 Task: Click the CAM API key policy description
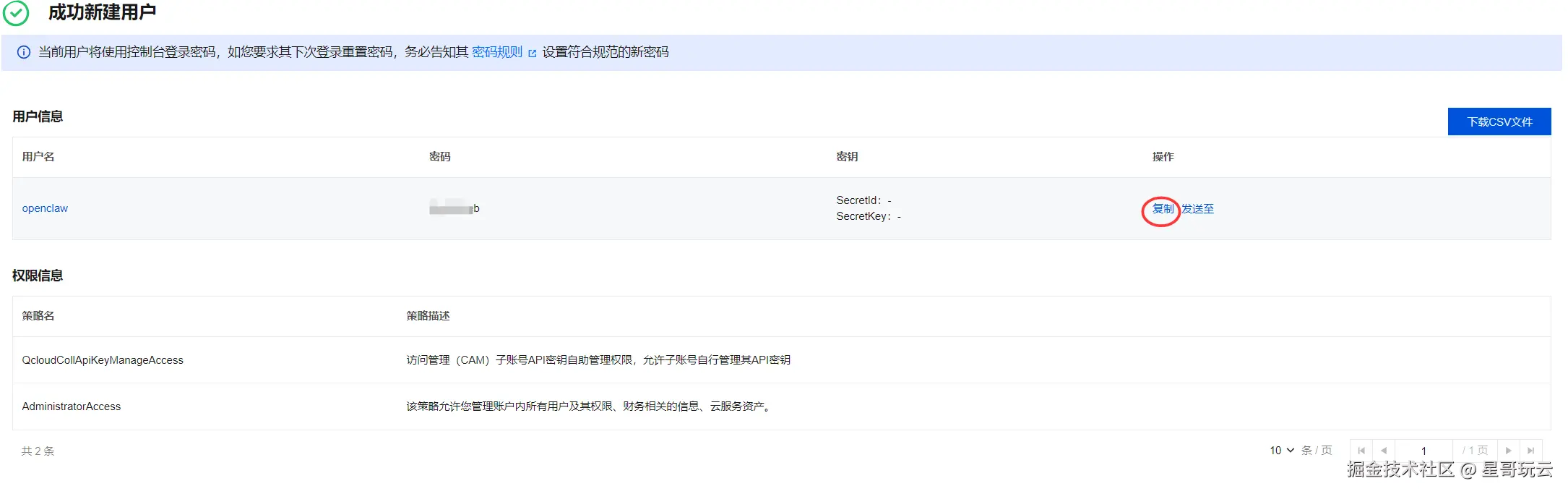pyautogui.click(x=598, y=360)
